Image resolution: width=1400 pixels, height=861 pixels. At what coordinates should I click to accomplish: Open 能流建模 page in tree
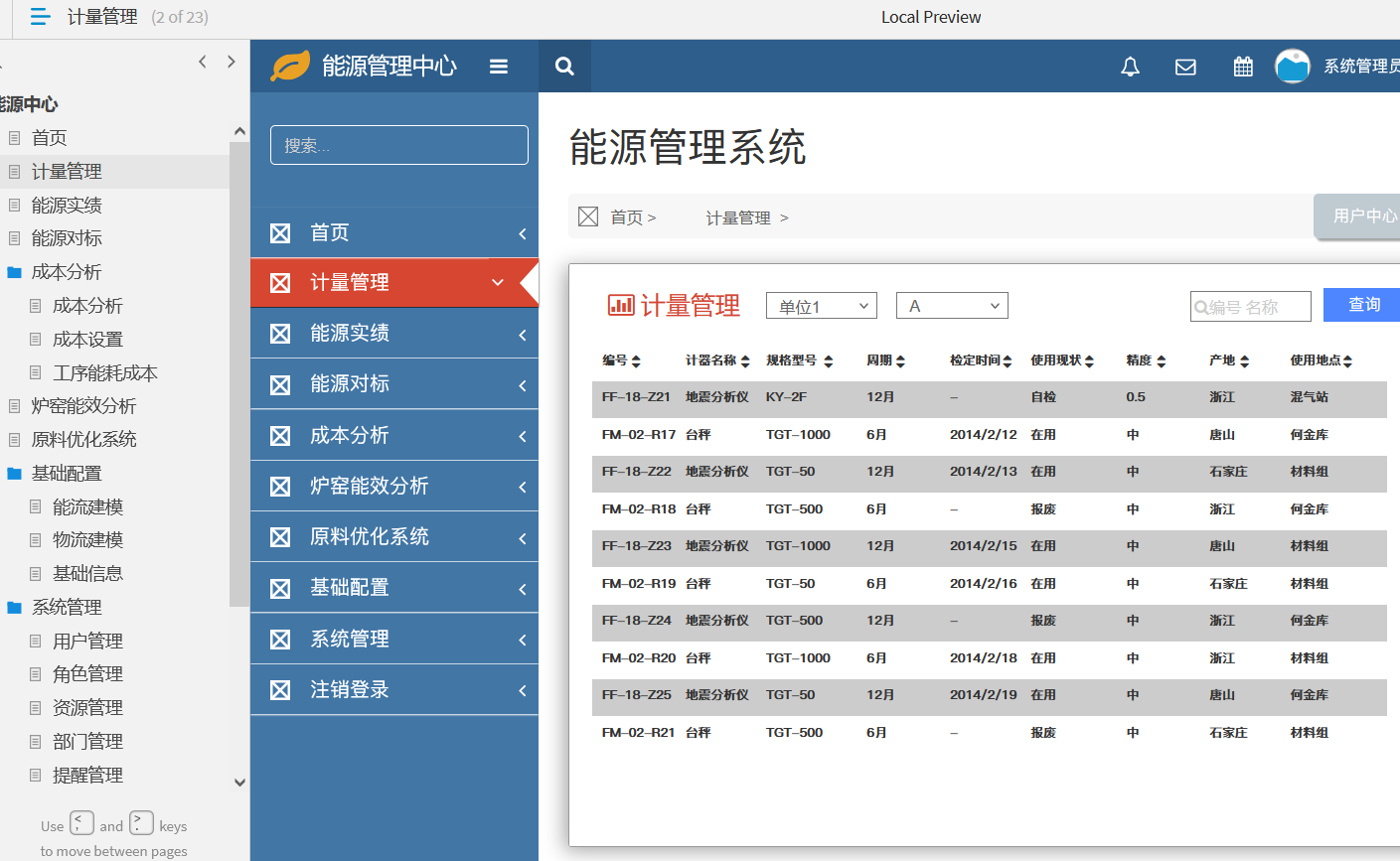87,506
